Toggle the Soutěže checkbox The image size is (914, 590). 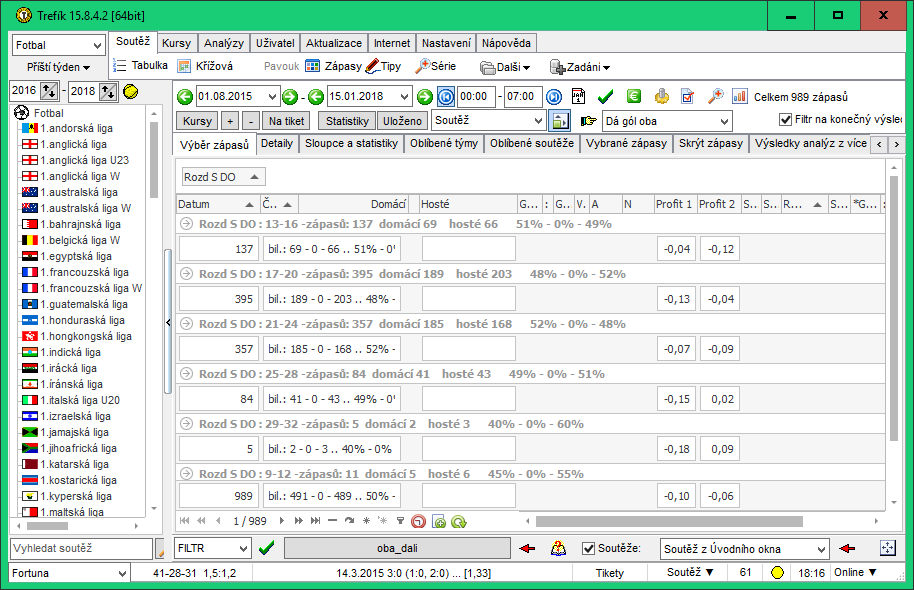tap(589, 548)
